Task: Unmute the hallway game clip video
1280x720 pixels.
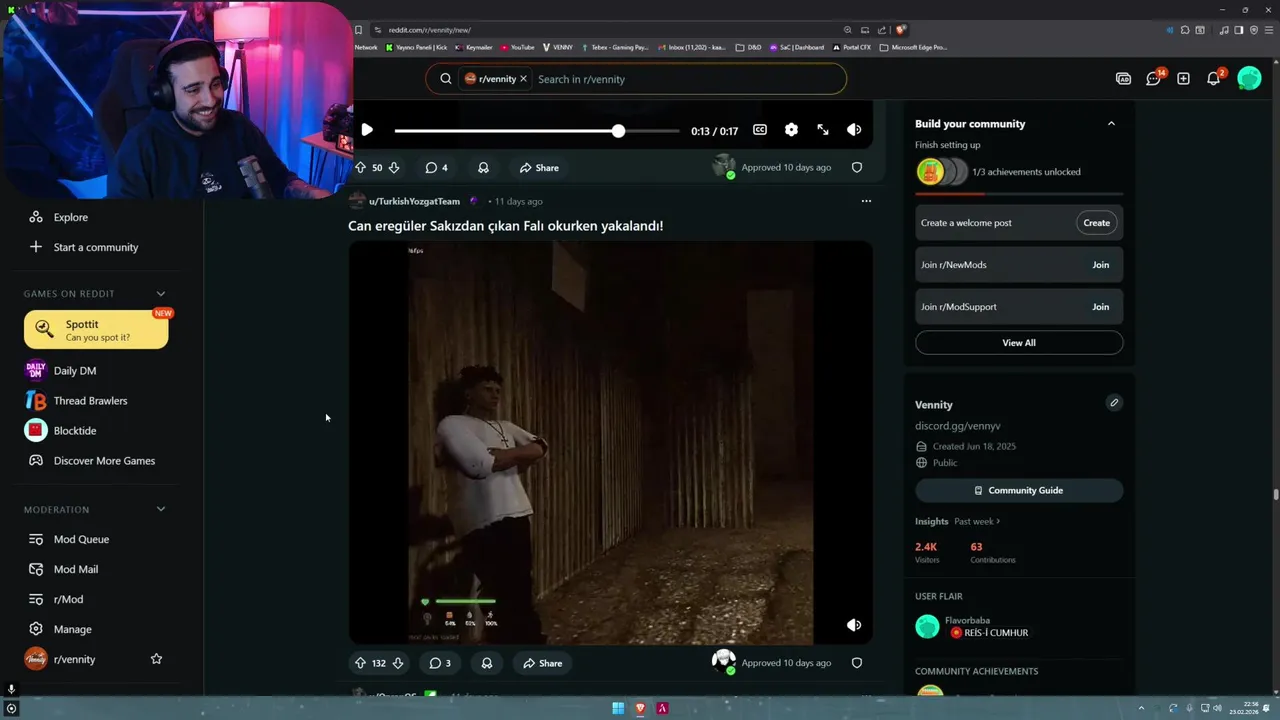Action: (x=854, y=625)
